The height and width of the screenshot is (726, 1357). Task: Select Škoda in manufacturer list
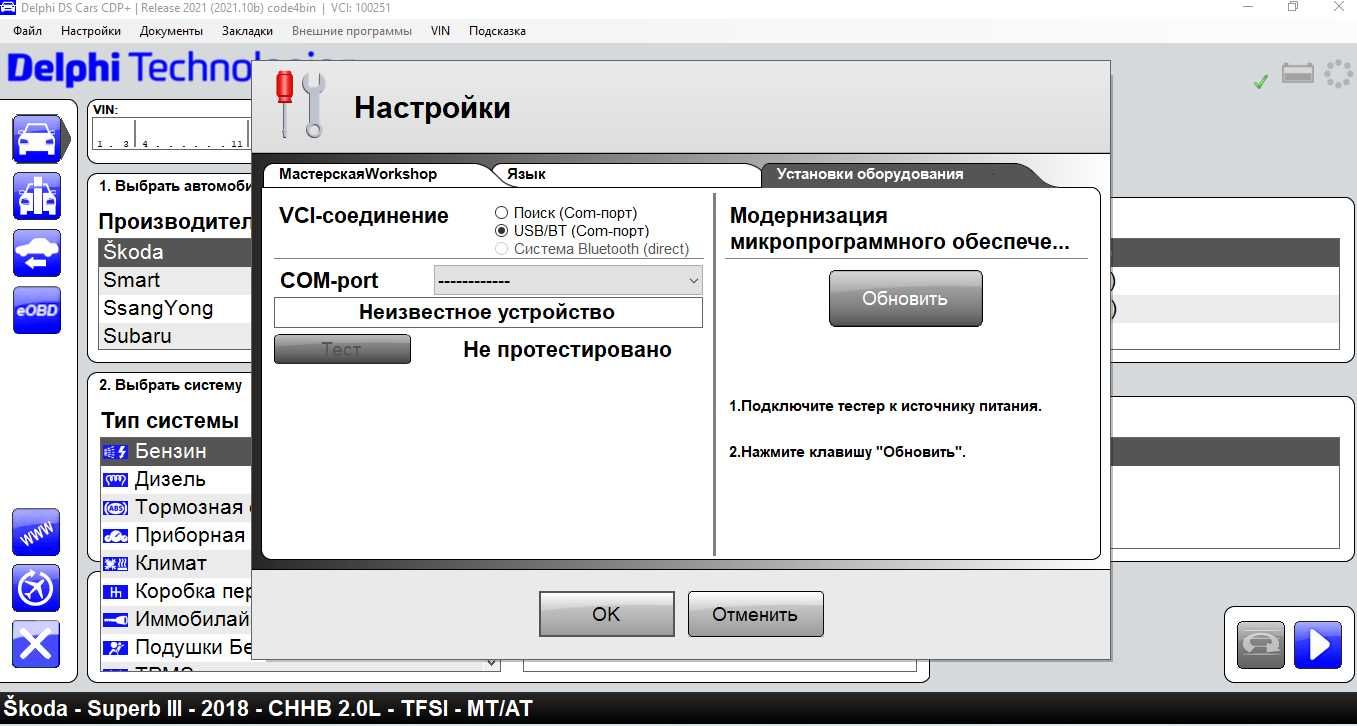pyautogui.click(x=175, y=252)
